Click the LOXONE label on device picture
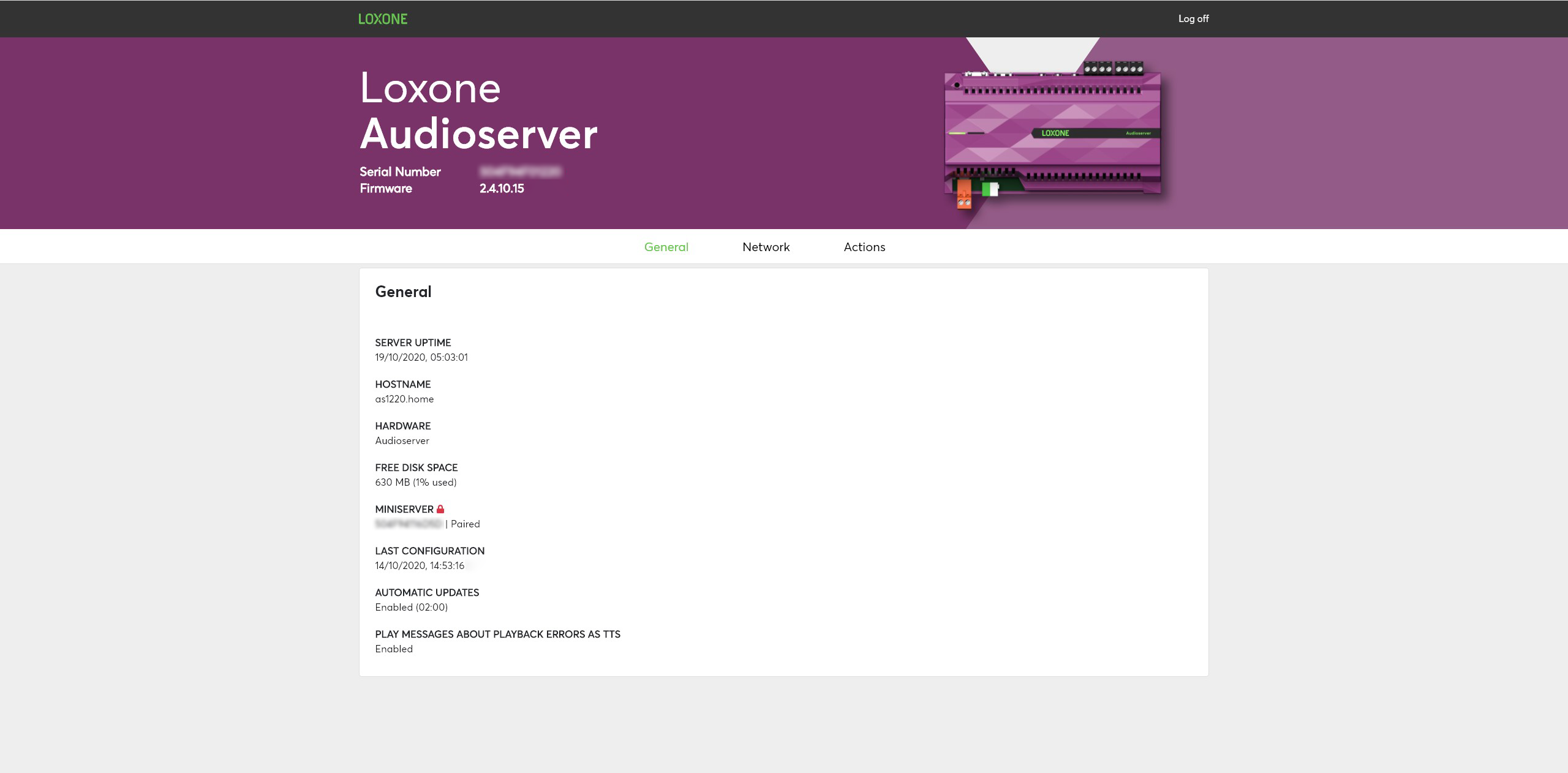This screenshot has width=1568, height=773. (1055, 133)
